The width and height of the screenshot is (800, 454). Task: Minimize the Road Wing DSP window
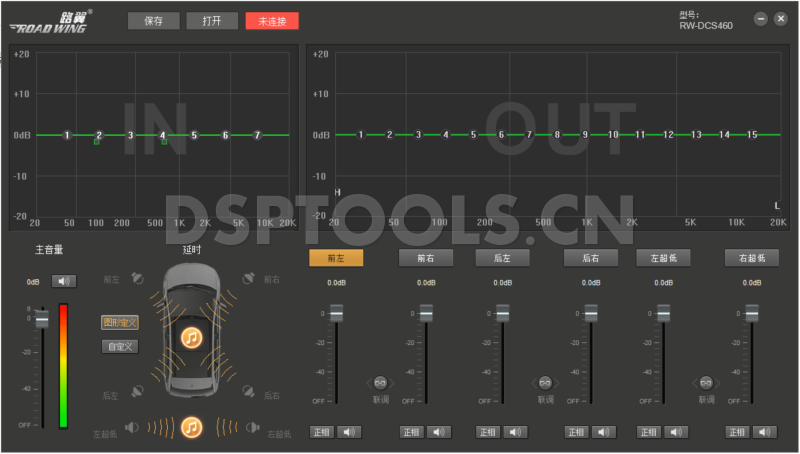[x=761, y=19]
